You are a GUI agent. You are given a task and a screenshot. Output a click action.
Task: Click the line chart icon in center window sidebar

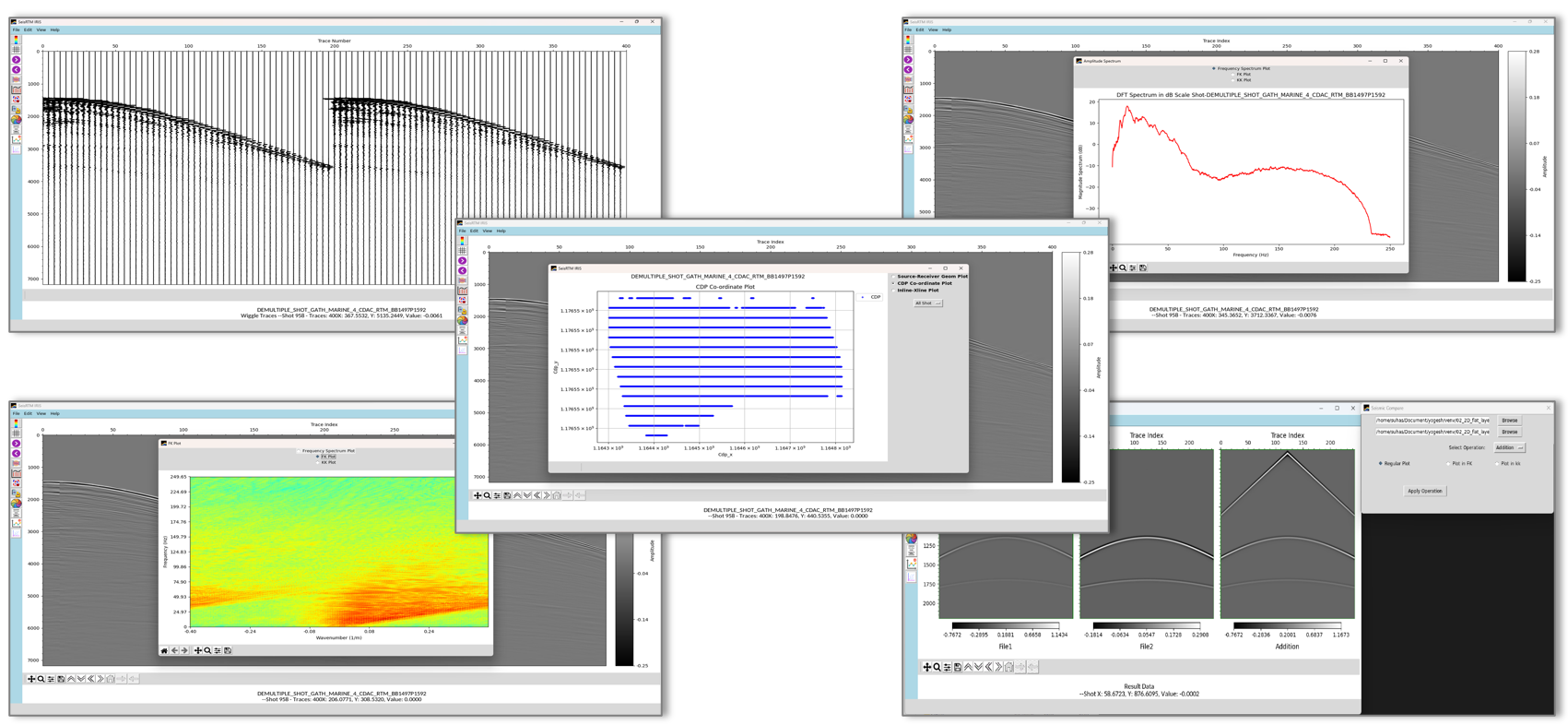click(462, 340)
